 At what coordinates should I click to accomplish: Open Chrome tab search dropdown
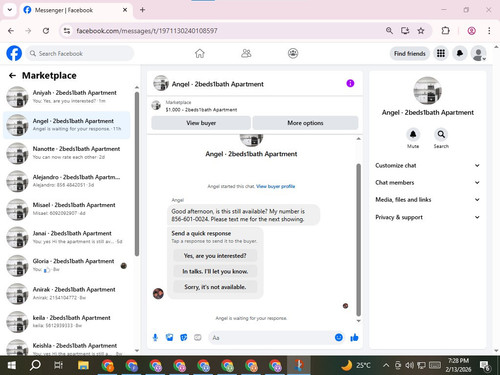[x=10, y=10]
